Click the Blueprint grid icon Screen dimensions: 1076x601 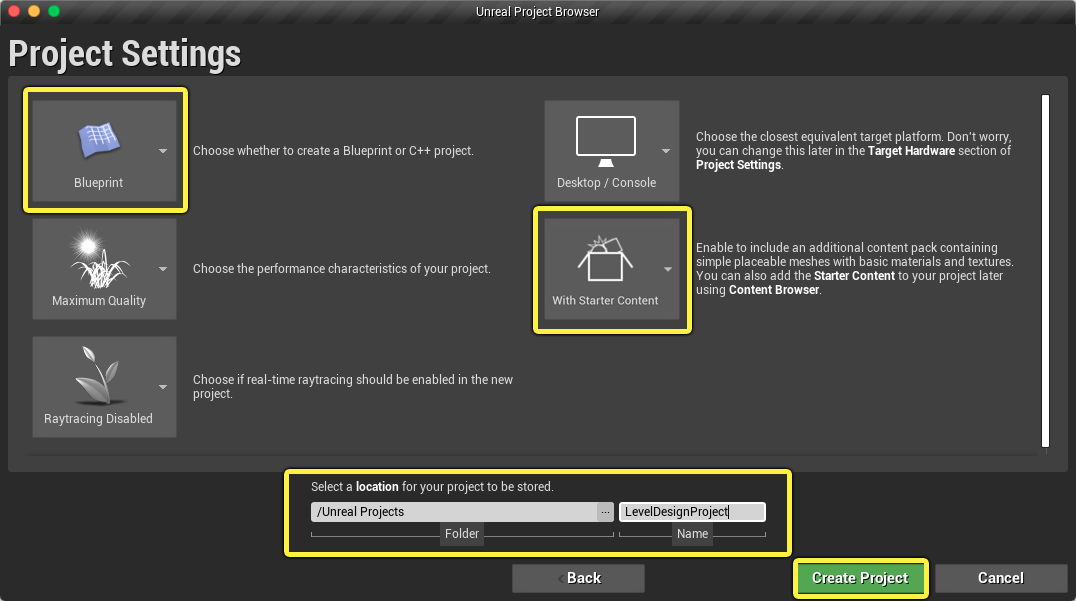(100, 140)
